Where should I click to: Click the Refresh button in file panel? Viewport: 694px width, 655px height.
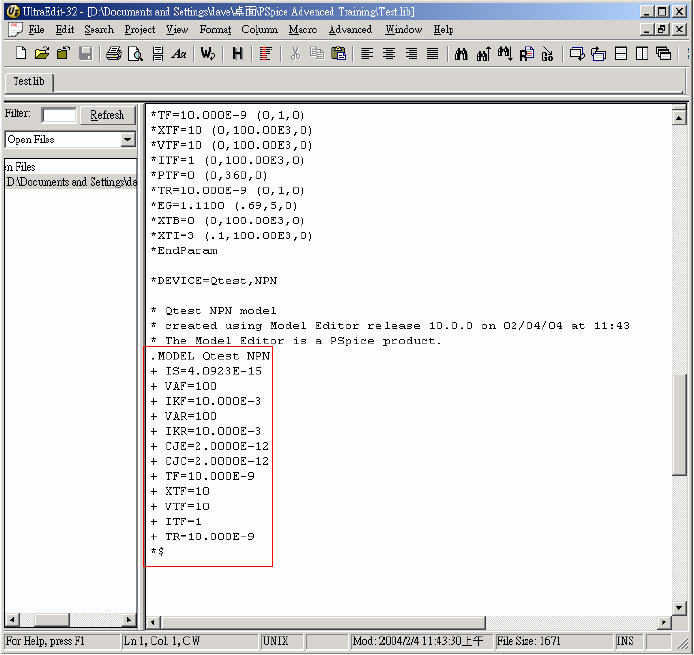107,115
